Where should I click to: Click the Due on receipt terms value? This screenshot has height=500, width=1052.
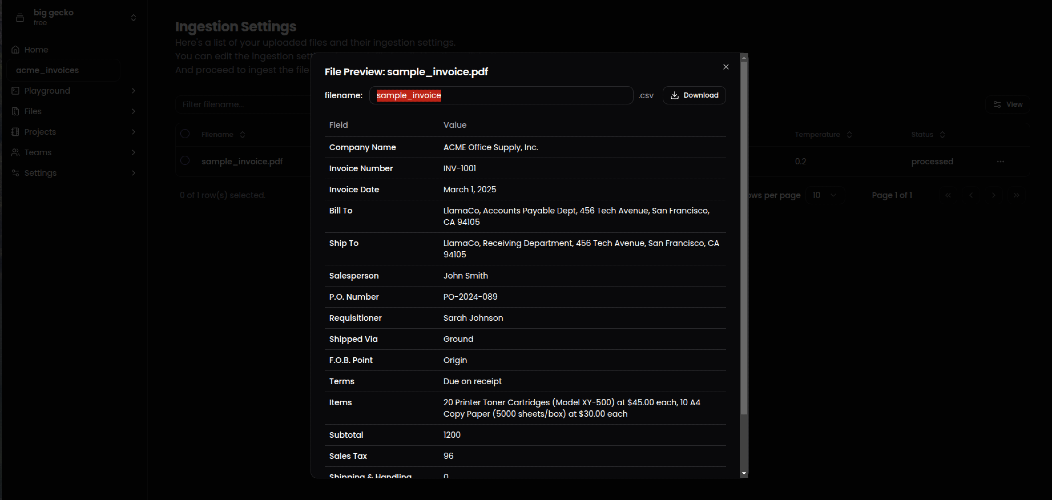pyautogui.click(x=472, y=381)
